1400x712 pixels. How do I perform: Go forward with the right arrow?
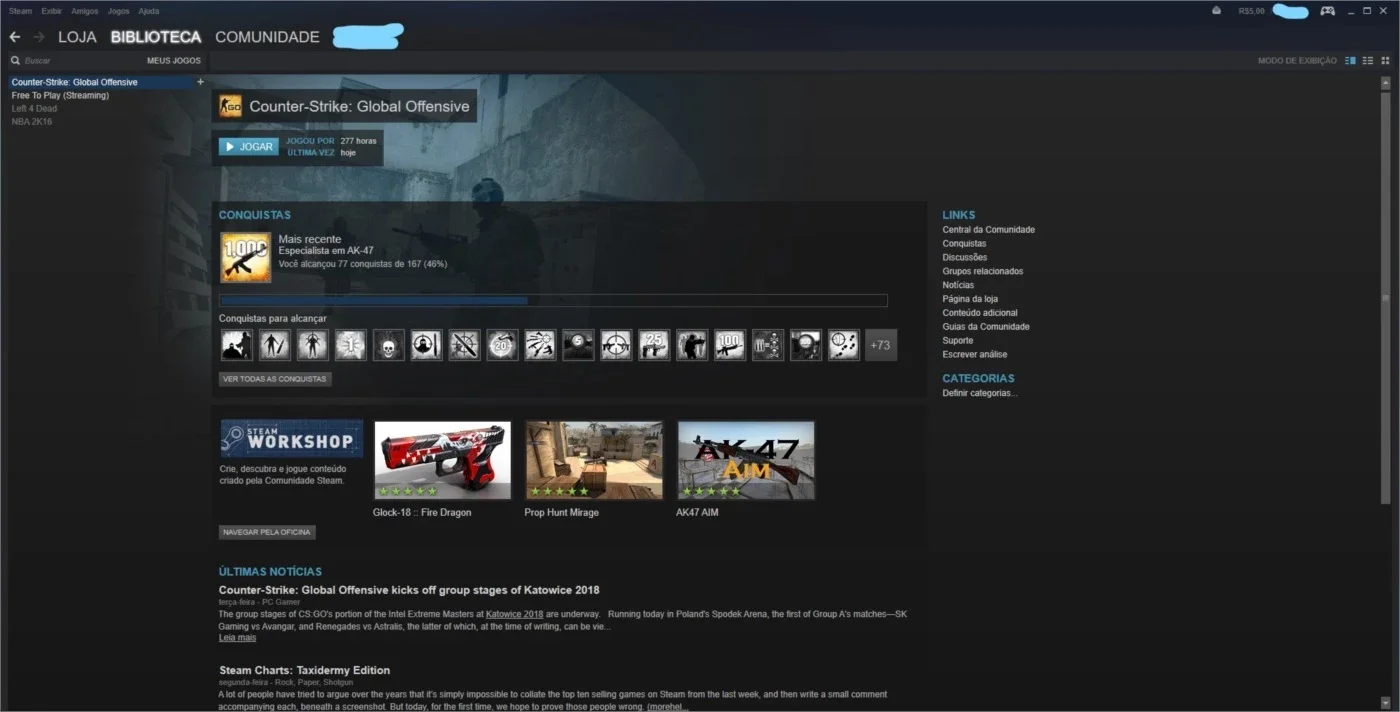coord(39,37)
